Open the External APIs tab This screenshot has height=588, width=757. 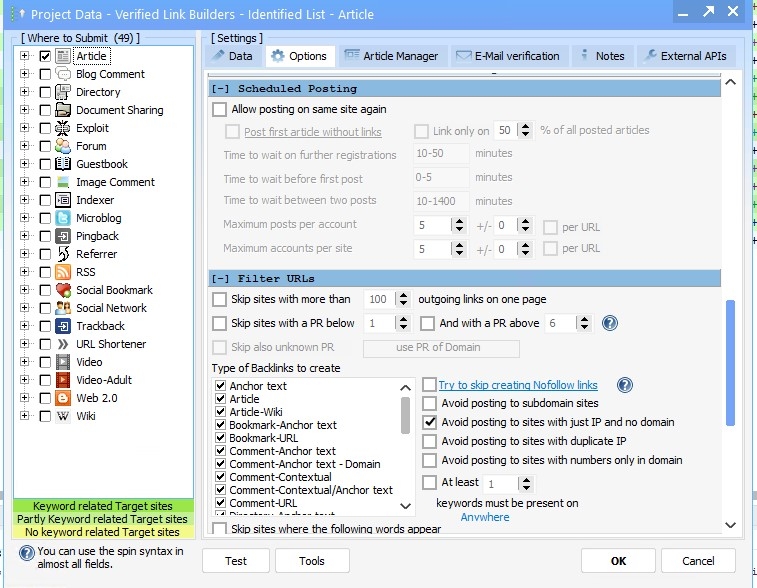tap(686, 56)
